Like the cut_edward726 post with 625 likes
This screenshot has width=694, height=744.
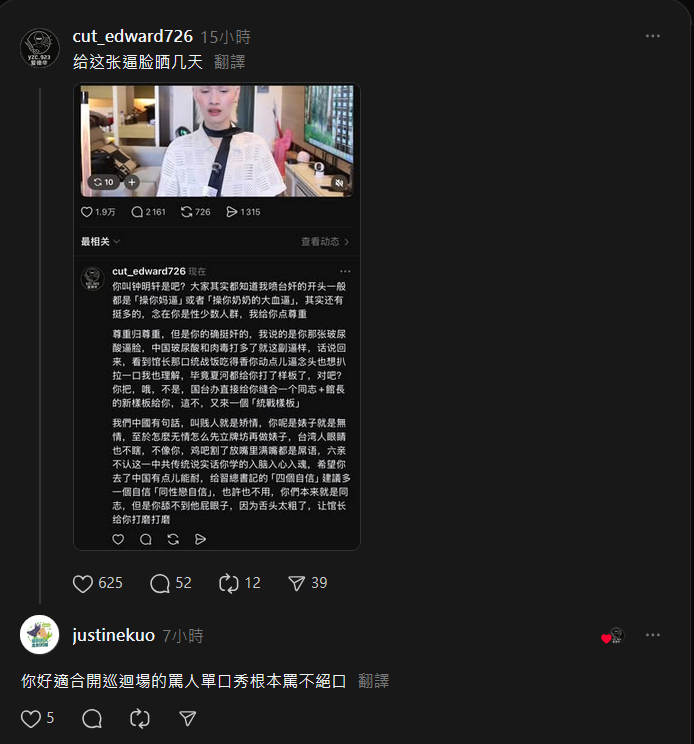coord(83,583)
